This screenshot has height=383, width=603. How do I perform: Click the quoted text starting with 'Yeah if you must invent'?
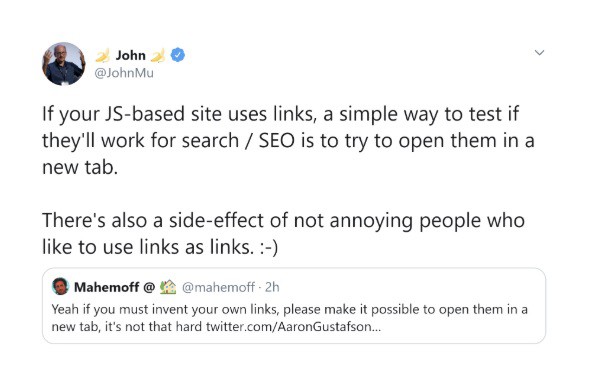pos(290,318)
